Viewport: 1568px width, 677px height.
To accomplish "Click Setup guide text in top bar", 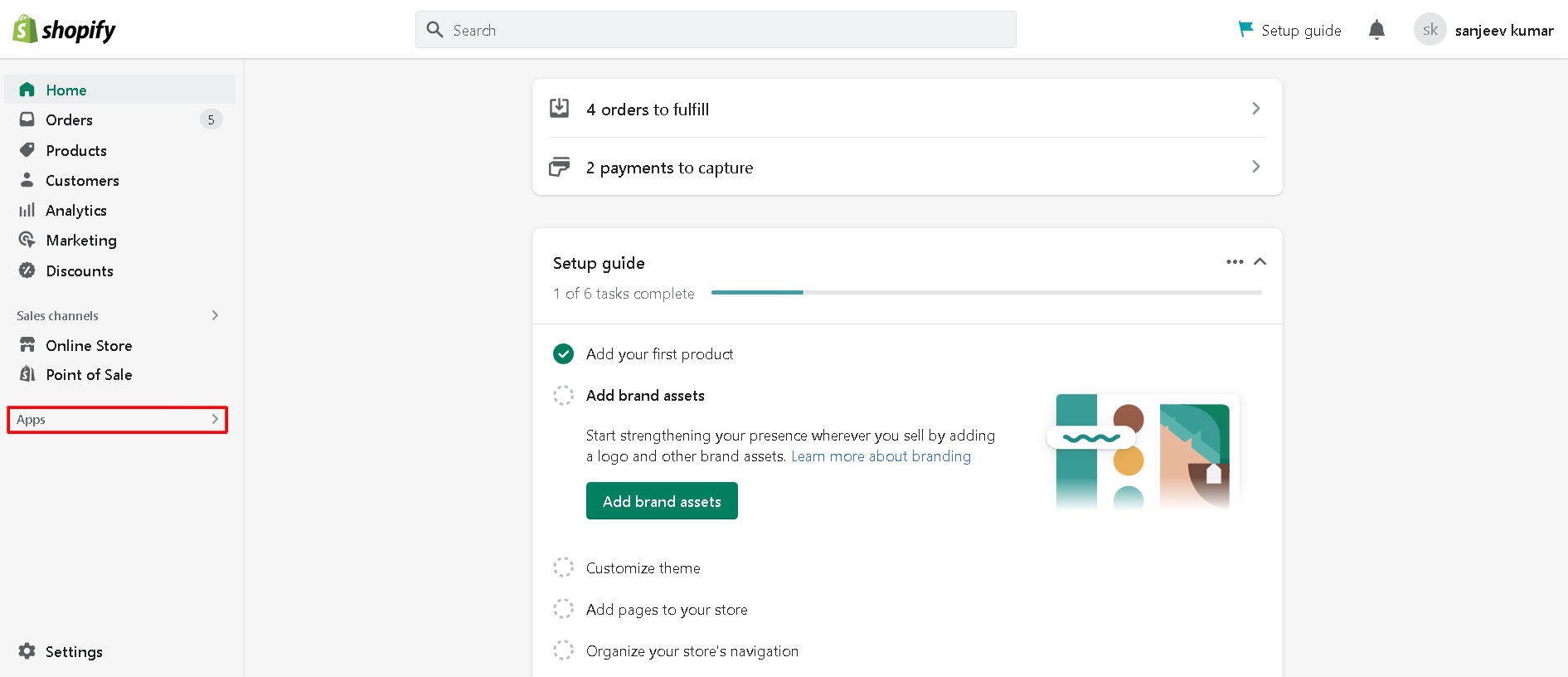I will 1301,30.
